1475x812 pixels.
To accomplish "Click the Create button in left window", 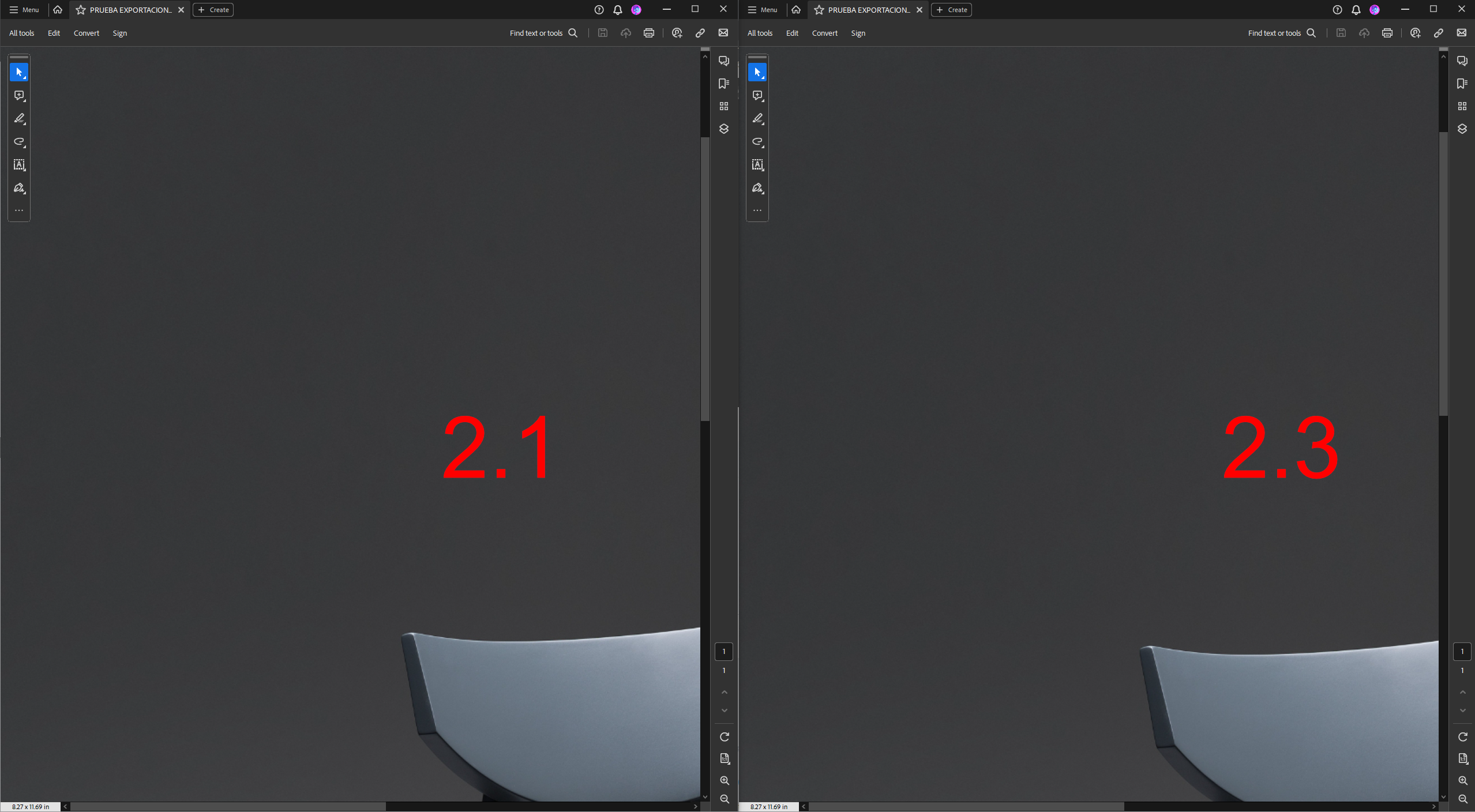I will pos(213,10).
